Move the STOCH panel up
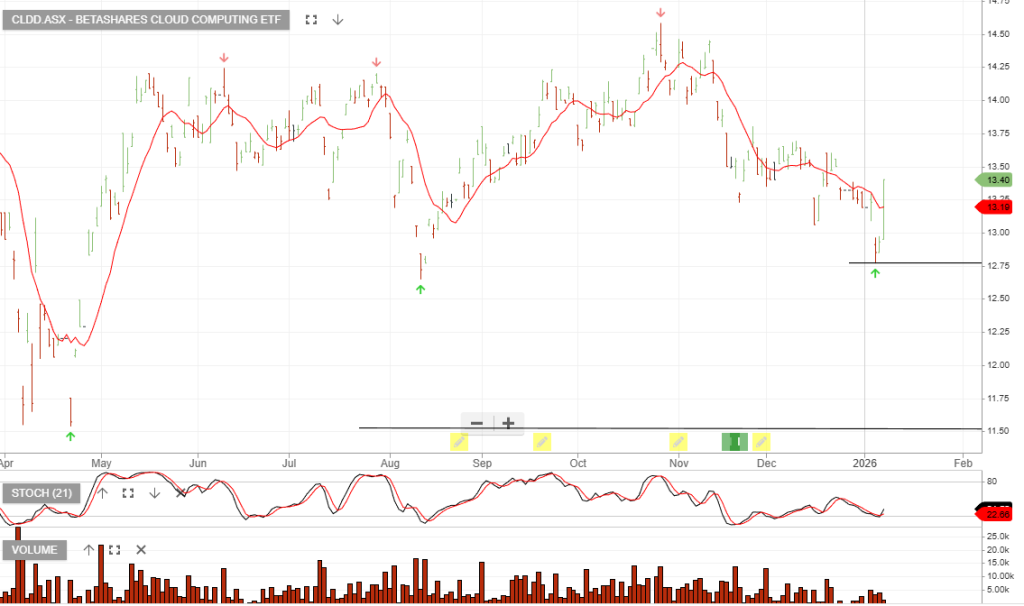1024x606 pixels. point(101,493)
